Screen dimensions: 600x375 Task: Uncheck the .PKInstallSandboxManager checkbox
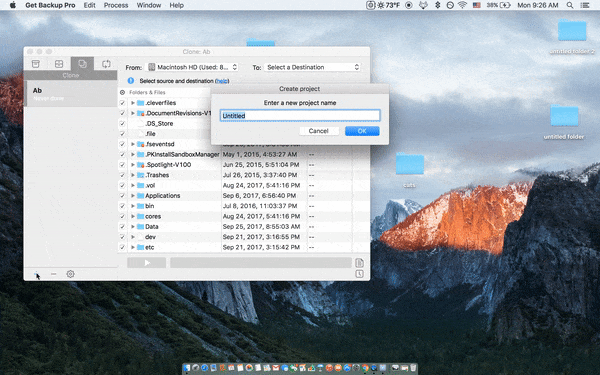click(122, 155)
